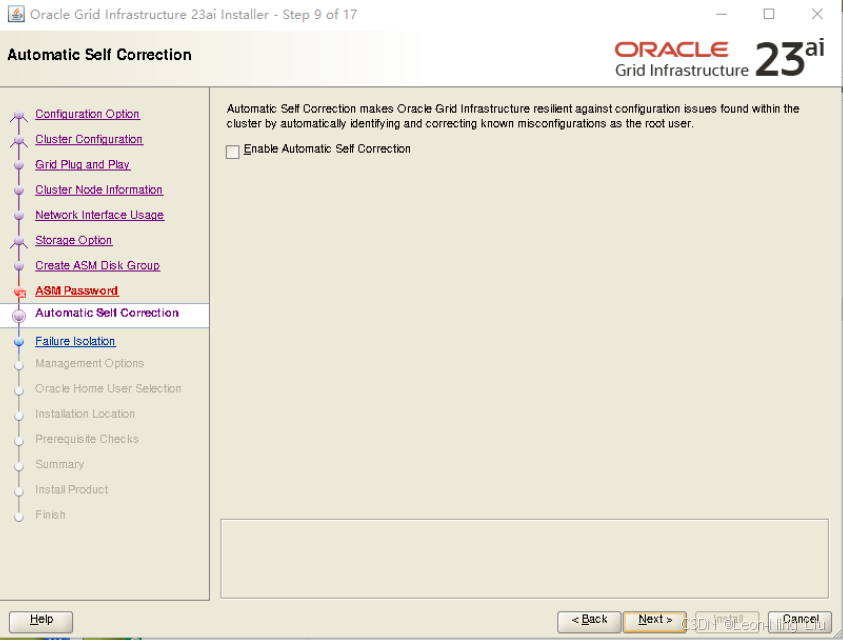Click the Install Product step marker

coord(19,492)
